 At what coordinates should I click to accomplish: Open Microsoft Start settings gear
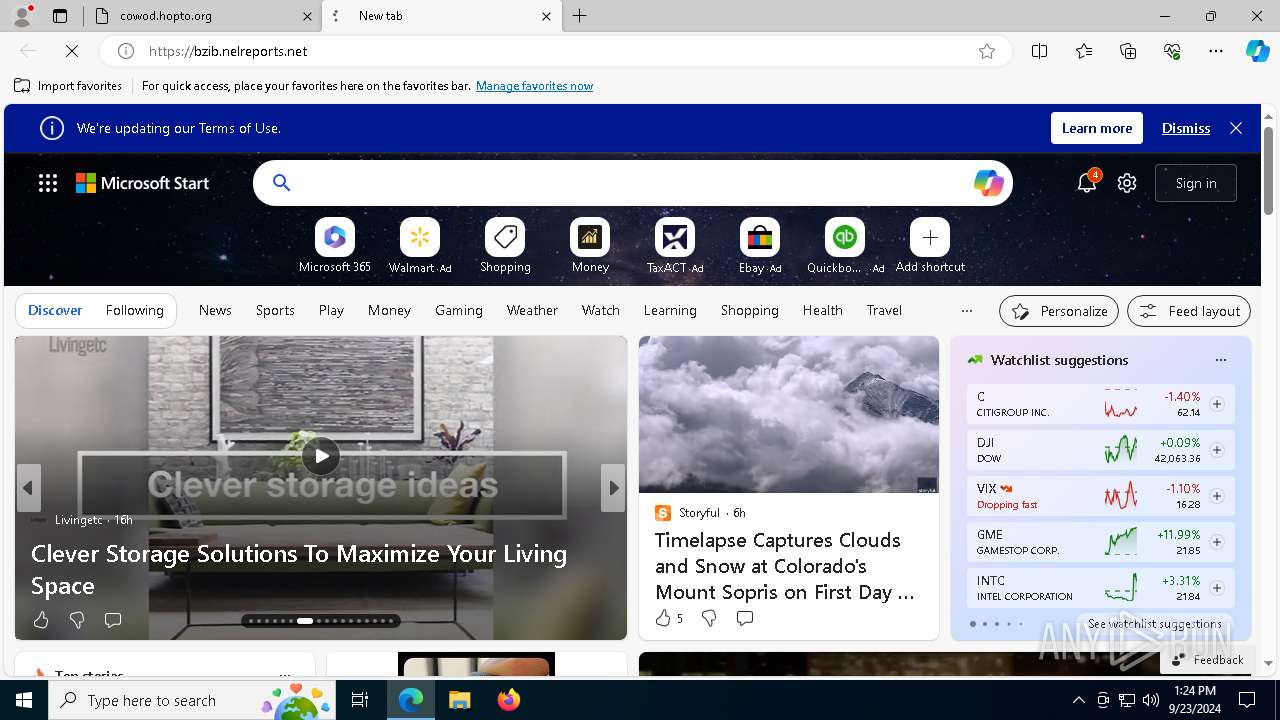click(x=1127, y=183)
